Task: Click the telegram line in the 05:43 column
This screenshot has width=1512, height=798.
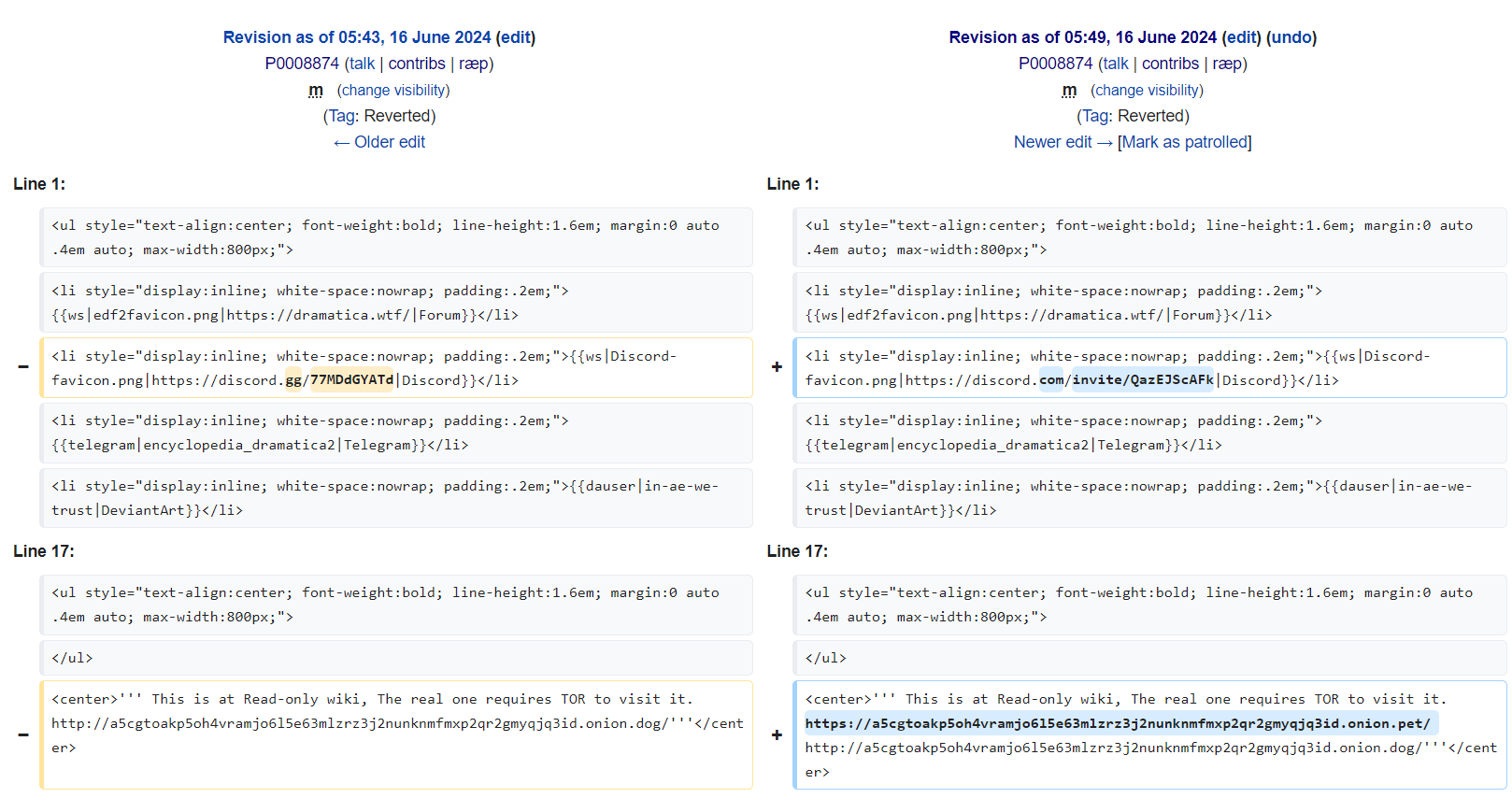Action: [x=396, y=433]
